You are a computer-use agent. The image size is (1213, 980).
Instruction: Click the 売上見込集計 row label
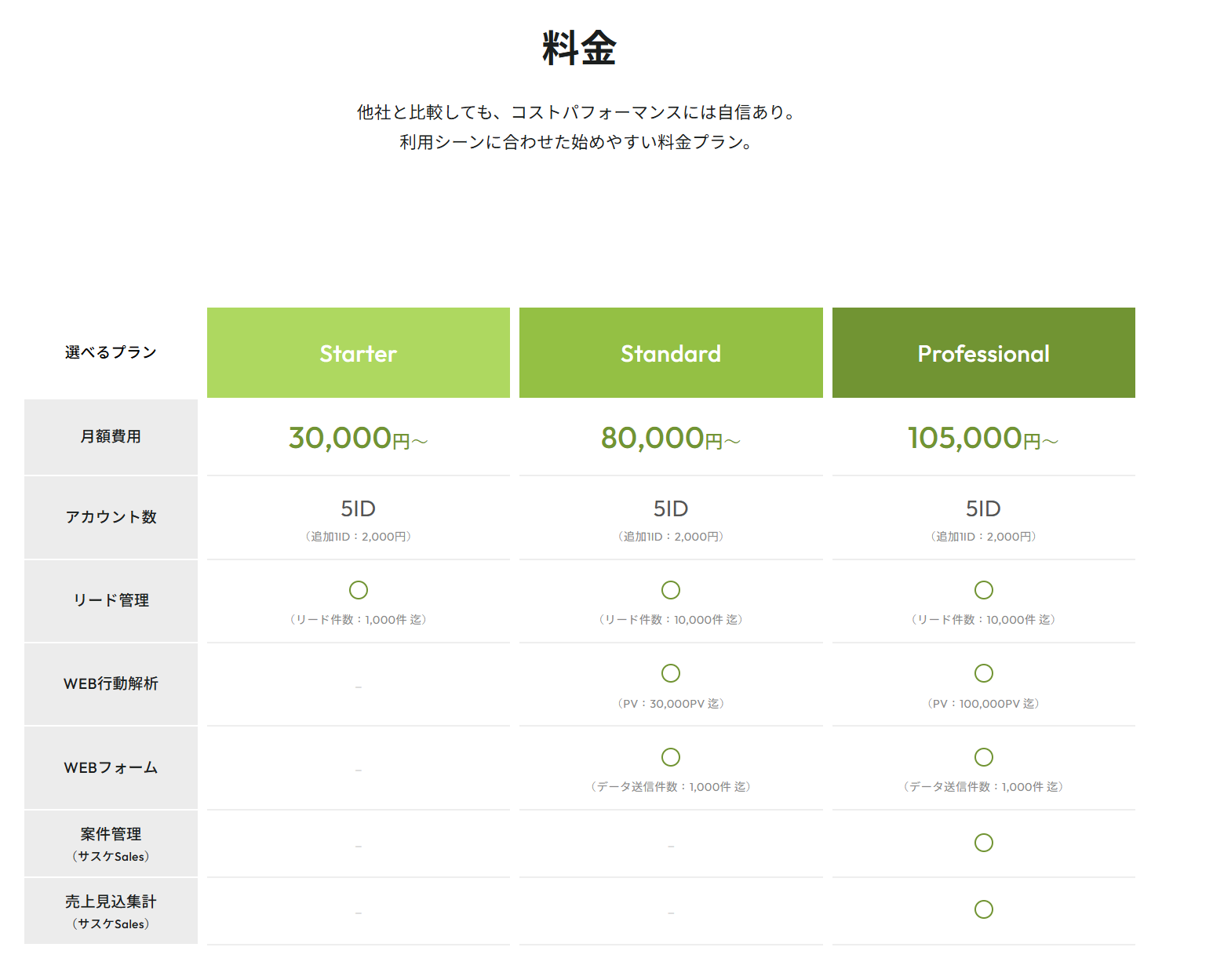click(111, 902)
